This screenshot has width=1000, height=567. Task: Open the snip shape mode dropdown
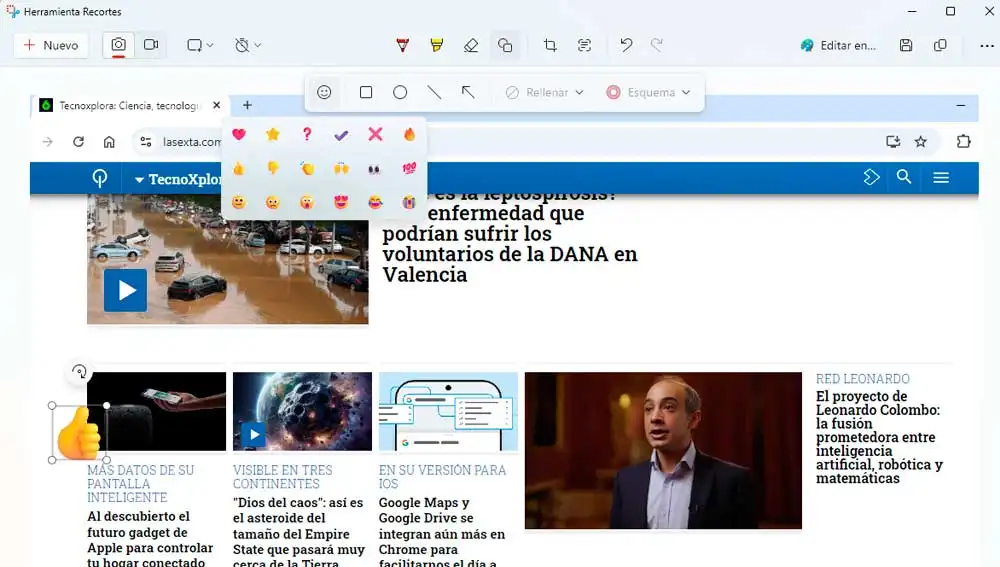coord(200,45)
